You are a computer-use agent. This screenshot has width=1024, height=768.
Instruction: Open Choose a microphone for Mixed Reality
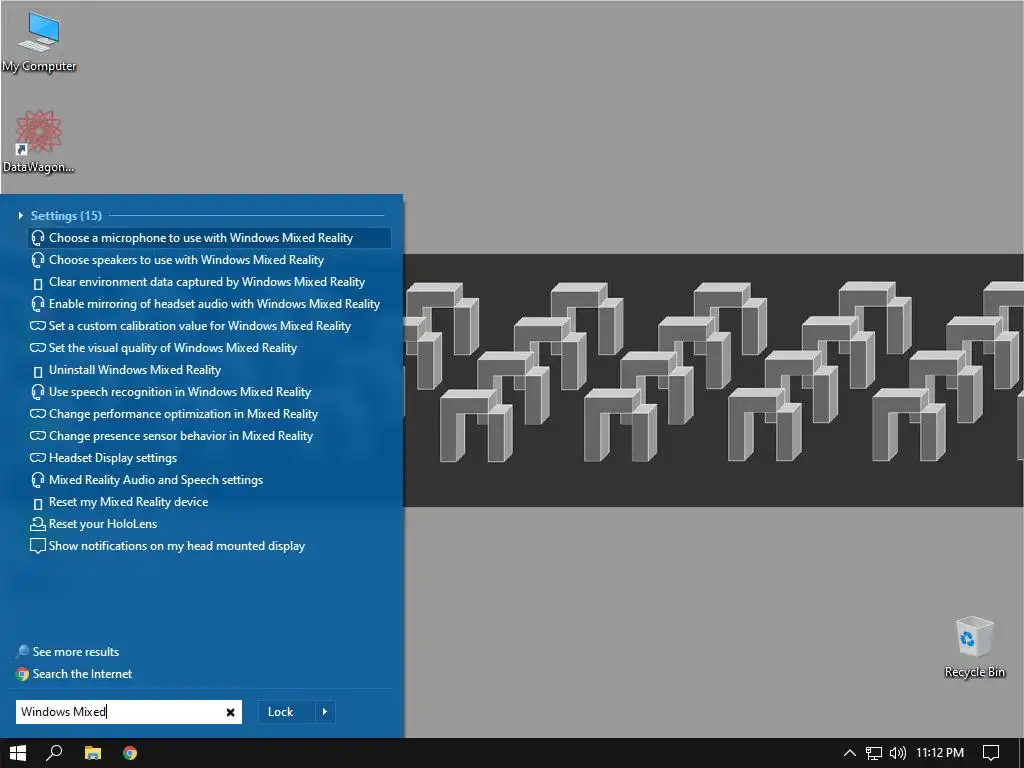point(210,238)
